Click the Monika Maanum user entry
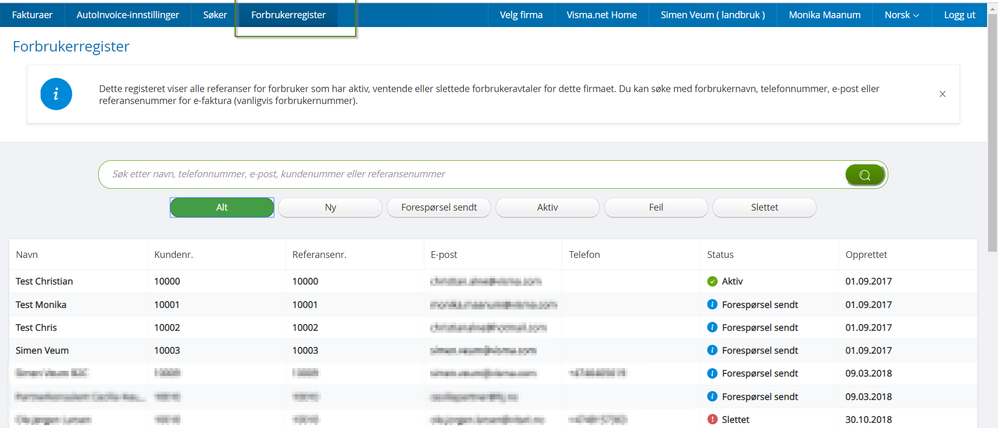The height and width of the screenshot is (428, 998). pyautogui.click(x=825, y=15)
